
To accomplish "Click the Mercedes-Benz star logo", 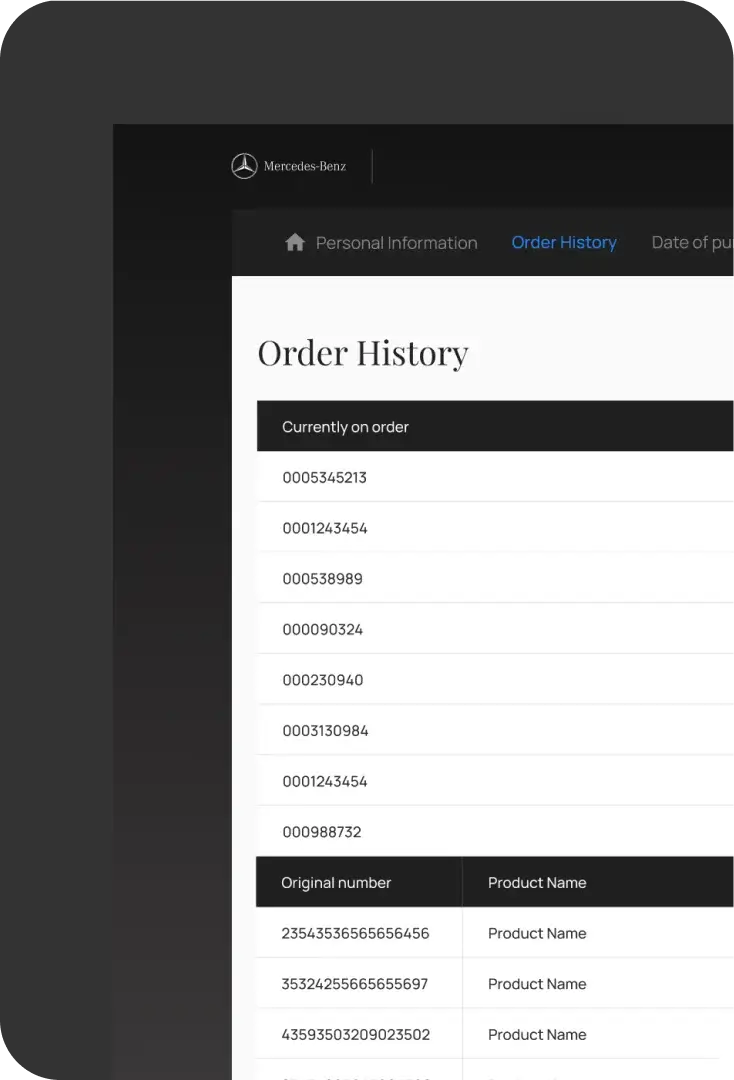I will coord(244,166).
